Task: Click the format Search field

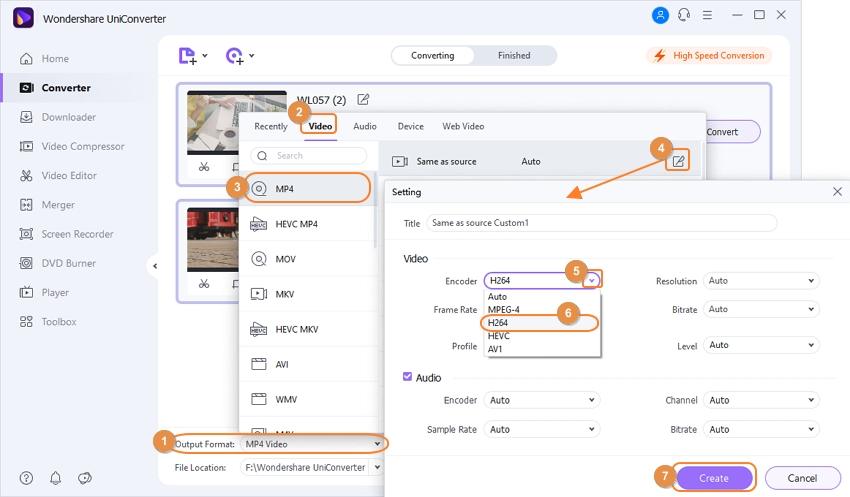Action: point(308,156)
